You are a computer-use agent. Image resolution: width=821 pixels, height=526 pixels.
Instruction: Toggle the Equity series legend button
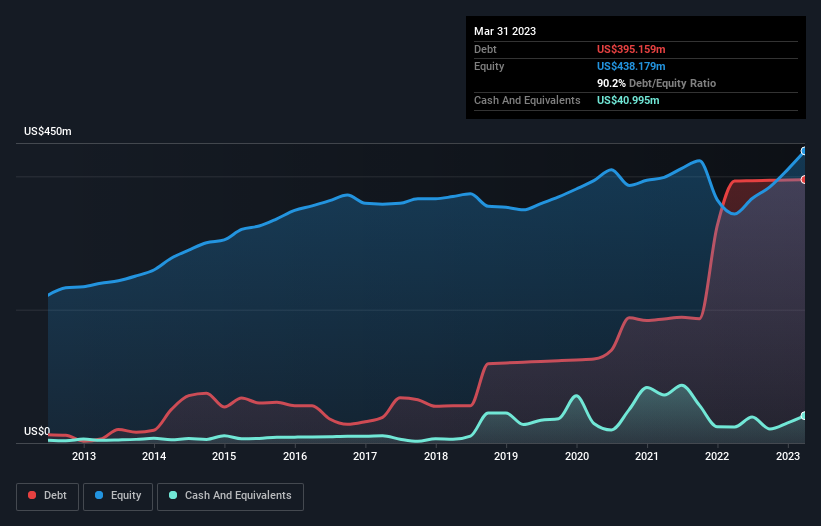click(x=118, y=496)
